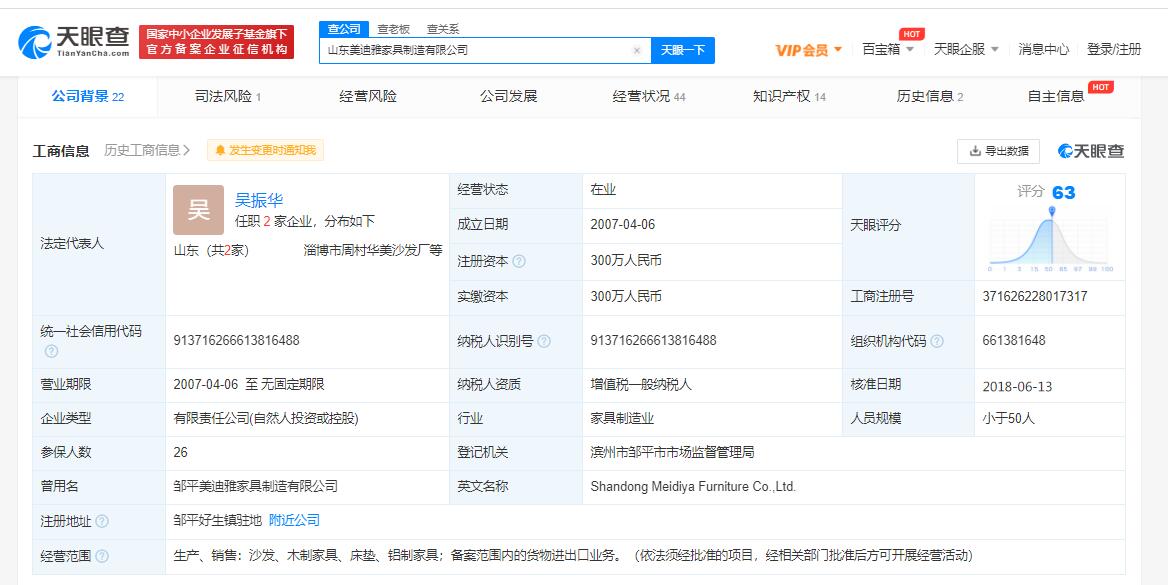Viewport: 1168px width, 585px height.
Task: Click the 吴 avatar thumbnail
Action: pyautogui.click(x=198, y=210)
